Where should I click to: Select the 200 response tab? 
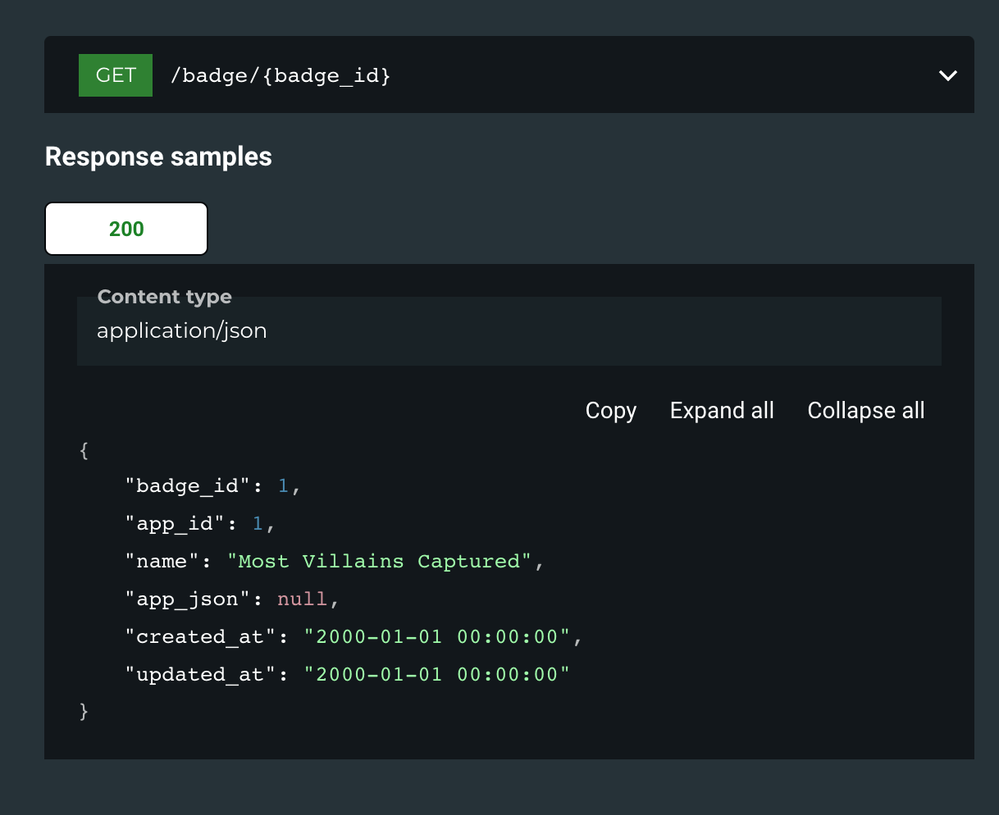pyautogui.click(x=126, y=229)
